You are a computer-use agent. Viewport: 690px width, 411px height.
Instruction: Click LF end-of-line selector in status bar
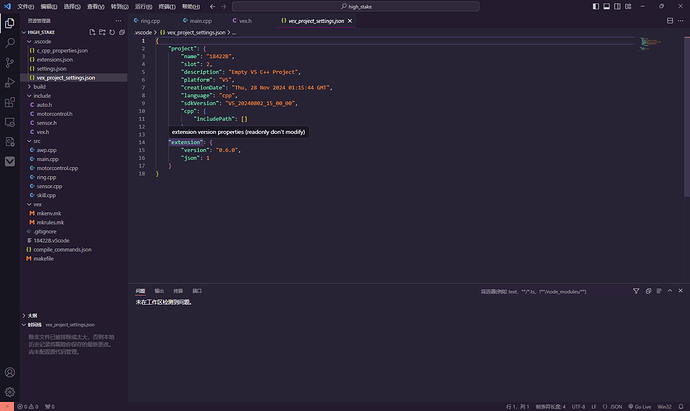click(x=594, y=407)
